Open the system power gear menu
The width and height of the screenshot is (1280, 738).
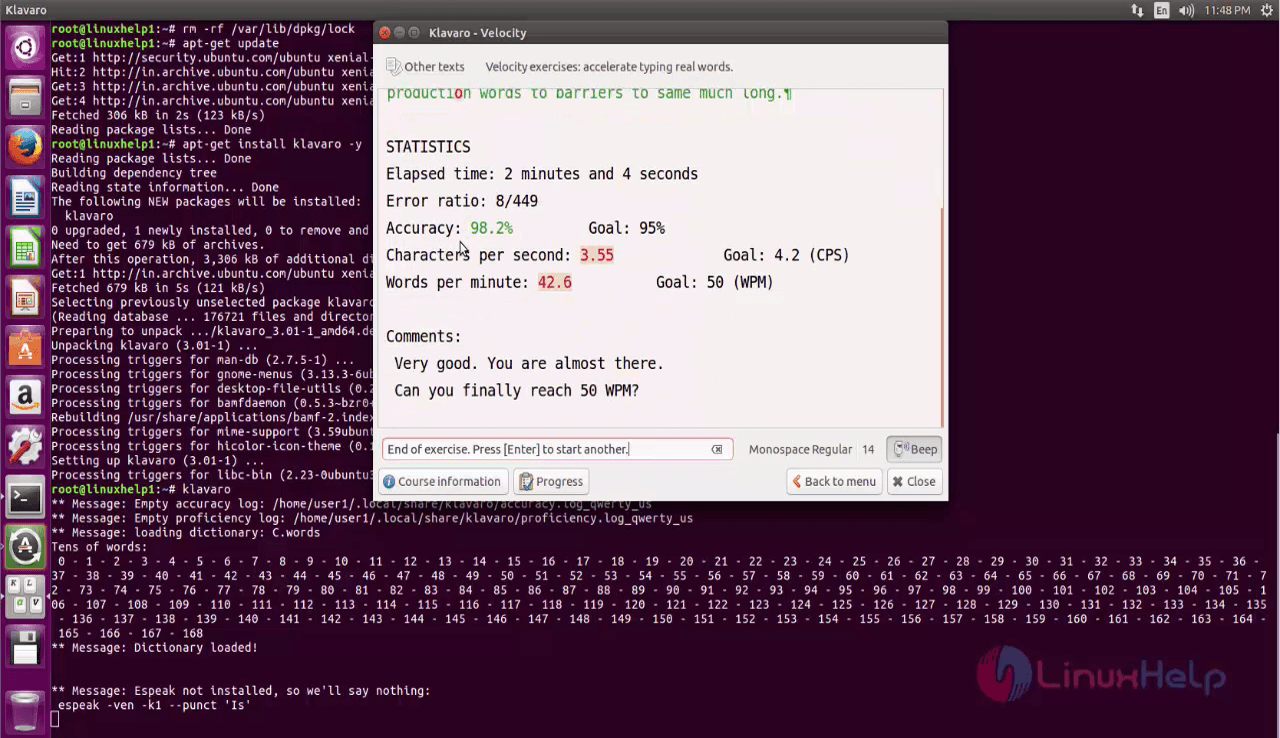point(1266,11)
